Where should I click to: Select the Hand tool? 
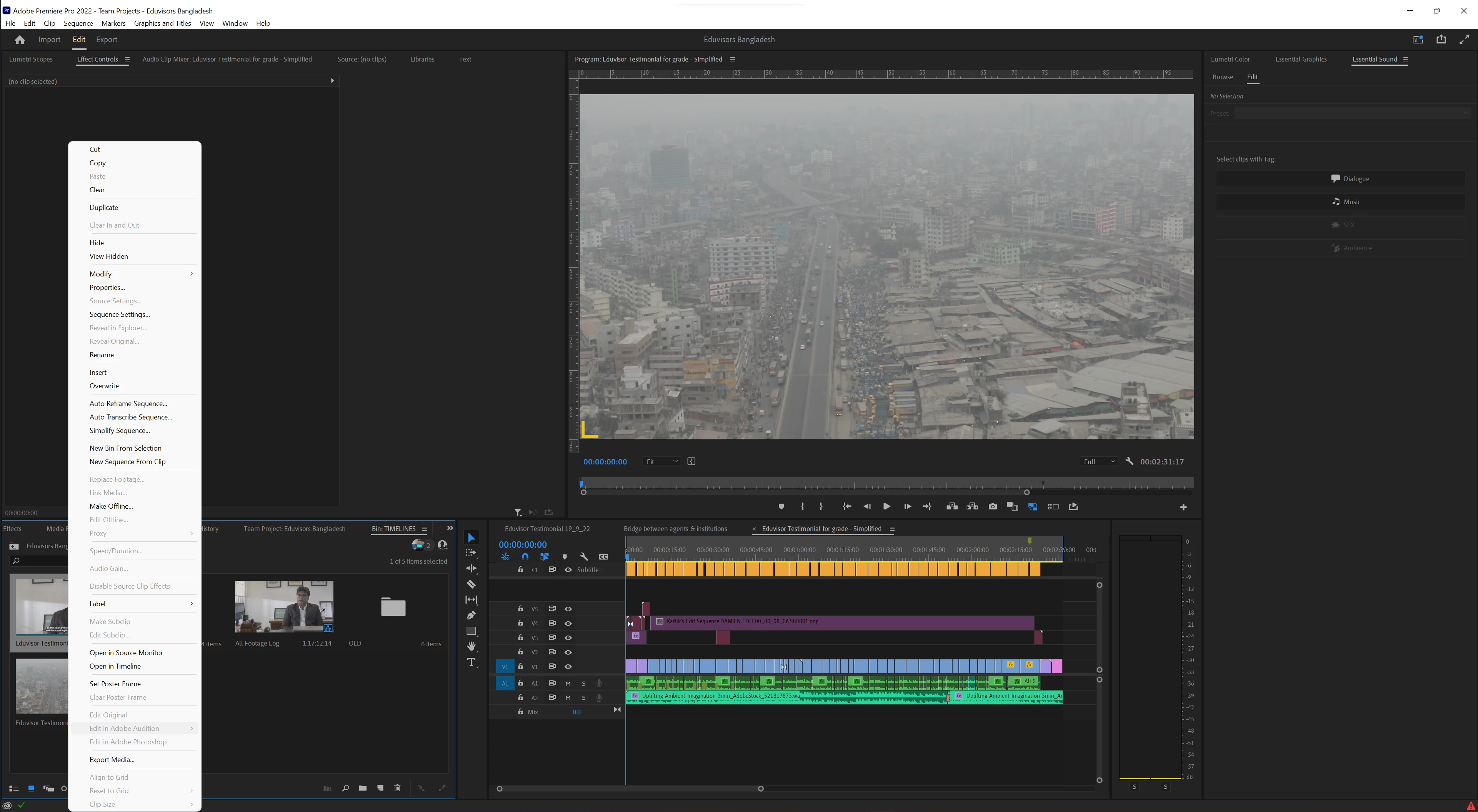click(x=471, y=646)
